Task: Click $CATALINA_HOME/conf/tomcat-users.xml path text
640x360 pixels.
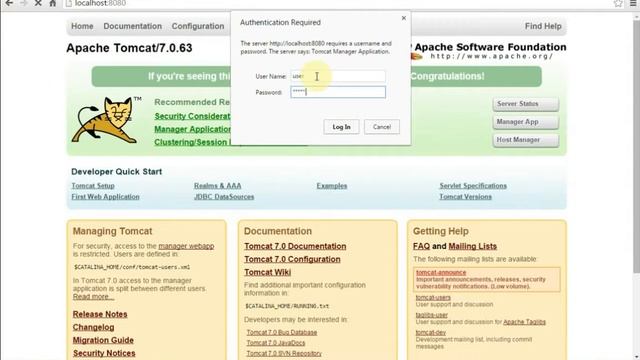Action: (x=131, y=267)
